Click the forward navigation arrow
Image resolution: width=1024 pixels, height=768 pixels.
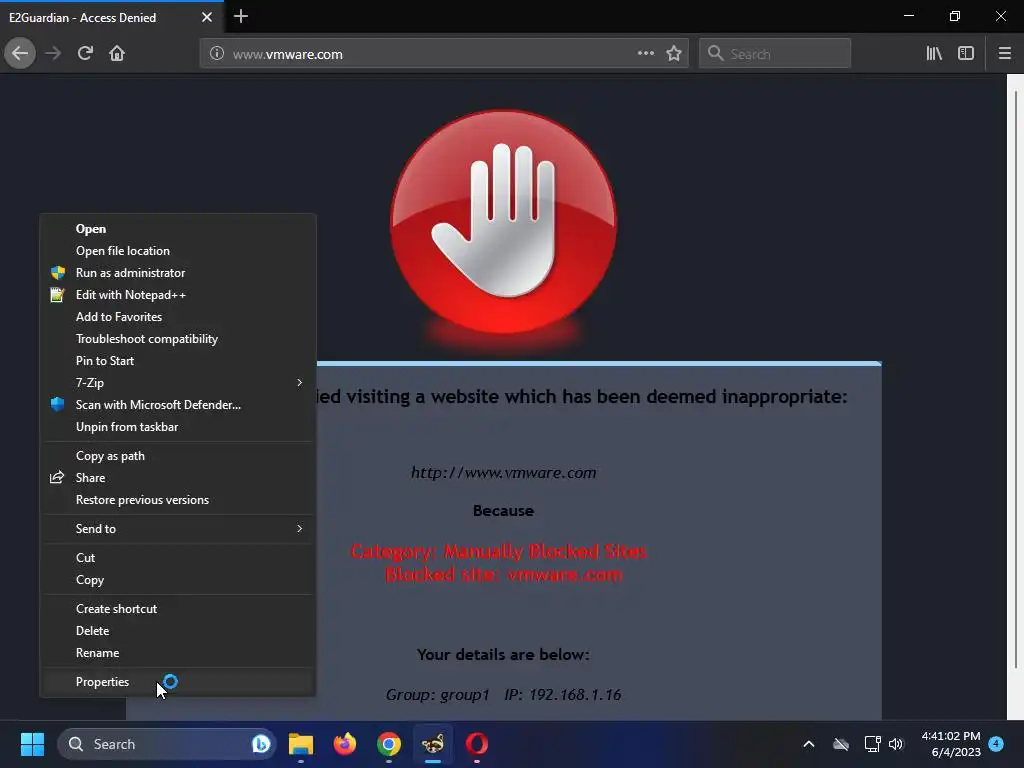pos(53,54)
